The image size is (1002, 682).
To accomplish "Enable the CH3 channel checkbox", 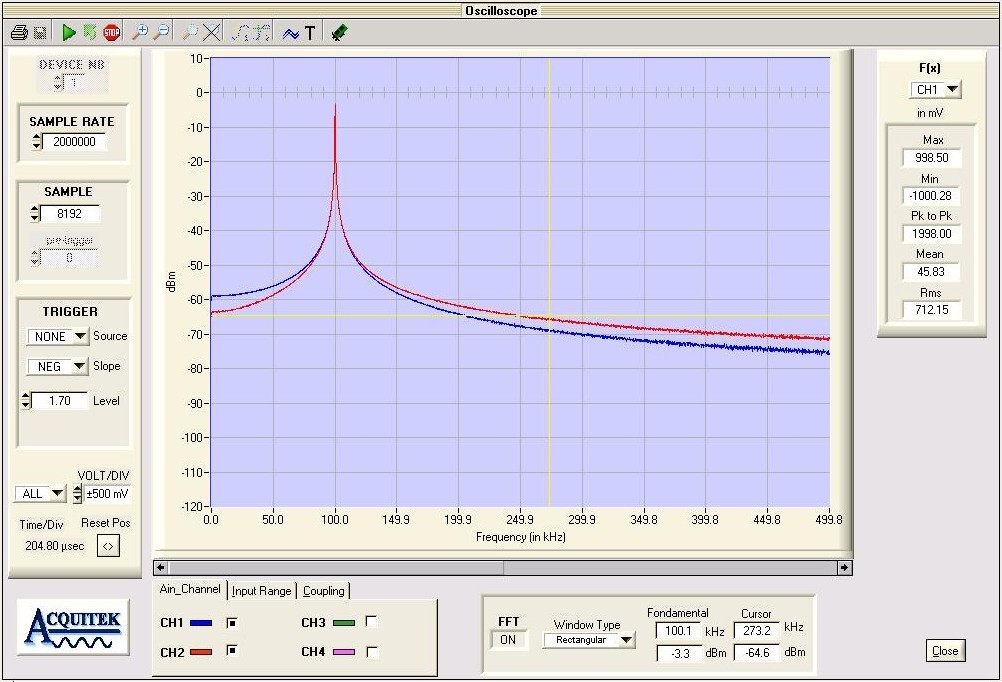I will click(371, 621).
